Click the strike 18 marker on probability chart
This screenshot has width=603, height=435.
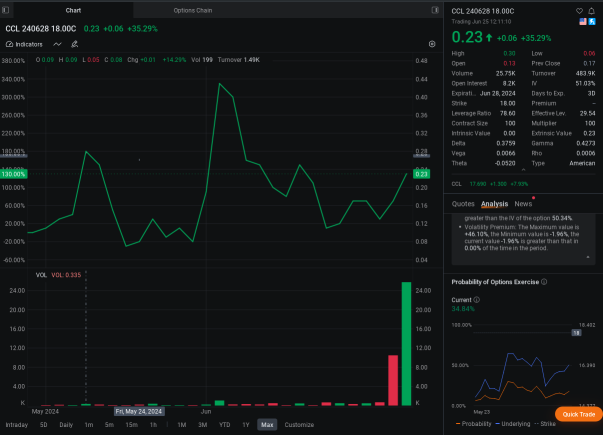[576, 333]
